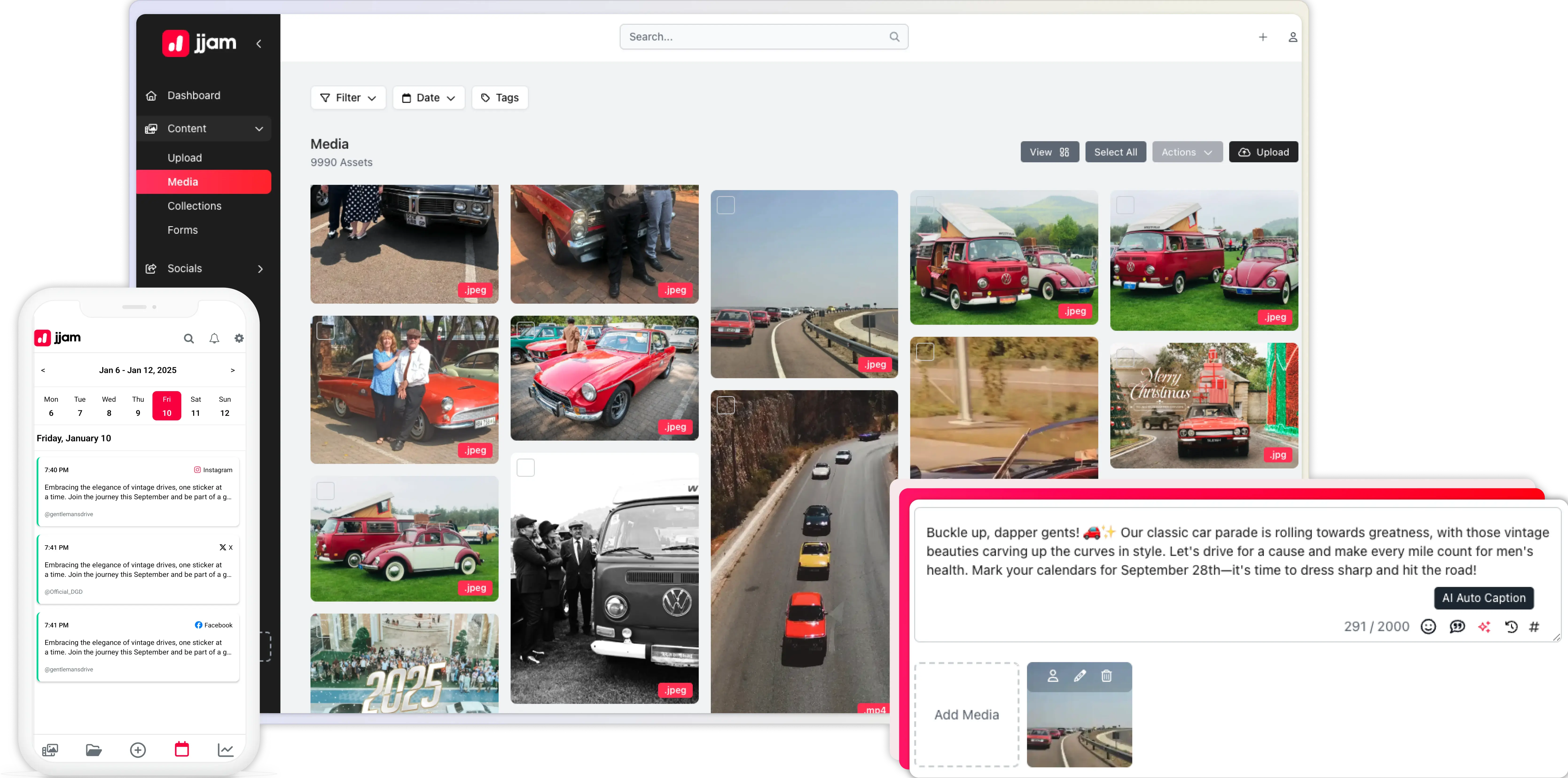The image size is (1568, 778).
Task: Open the Date dropdown
Action: click(429, 98)
